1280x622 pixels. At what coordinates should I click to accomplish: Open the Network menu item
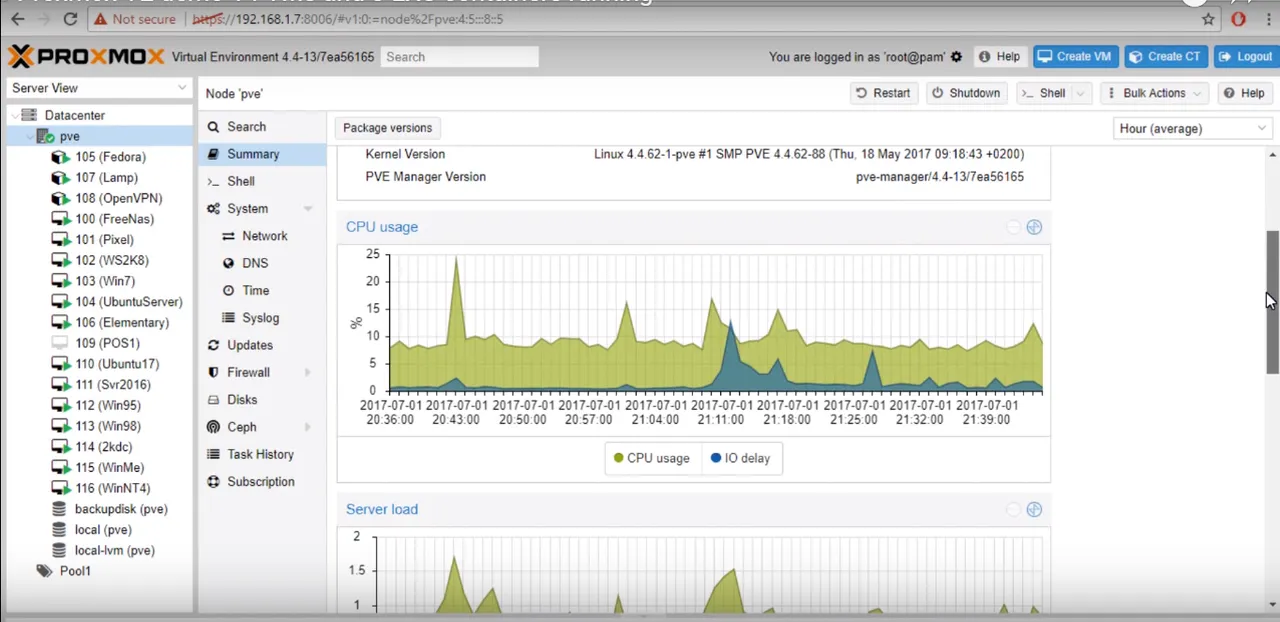(262, 236)
